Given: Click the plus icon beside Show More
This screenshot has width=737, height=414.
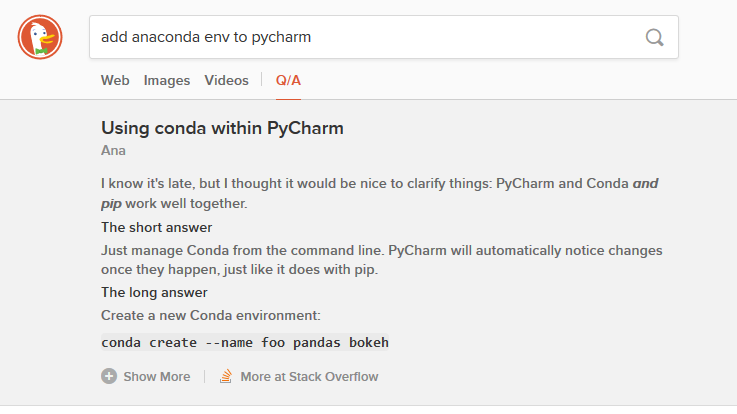Looking at the screenshot, I should [x=109, y=377].
